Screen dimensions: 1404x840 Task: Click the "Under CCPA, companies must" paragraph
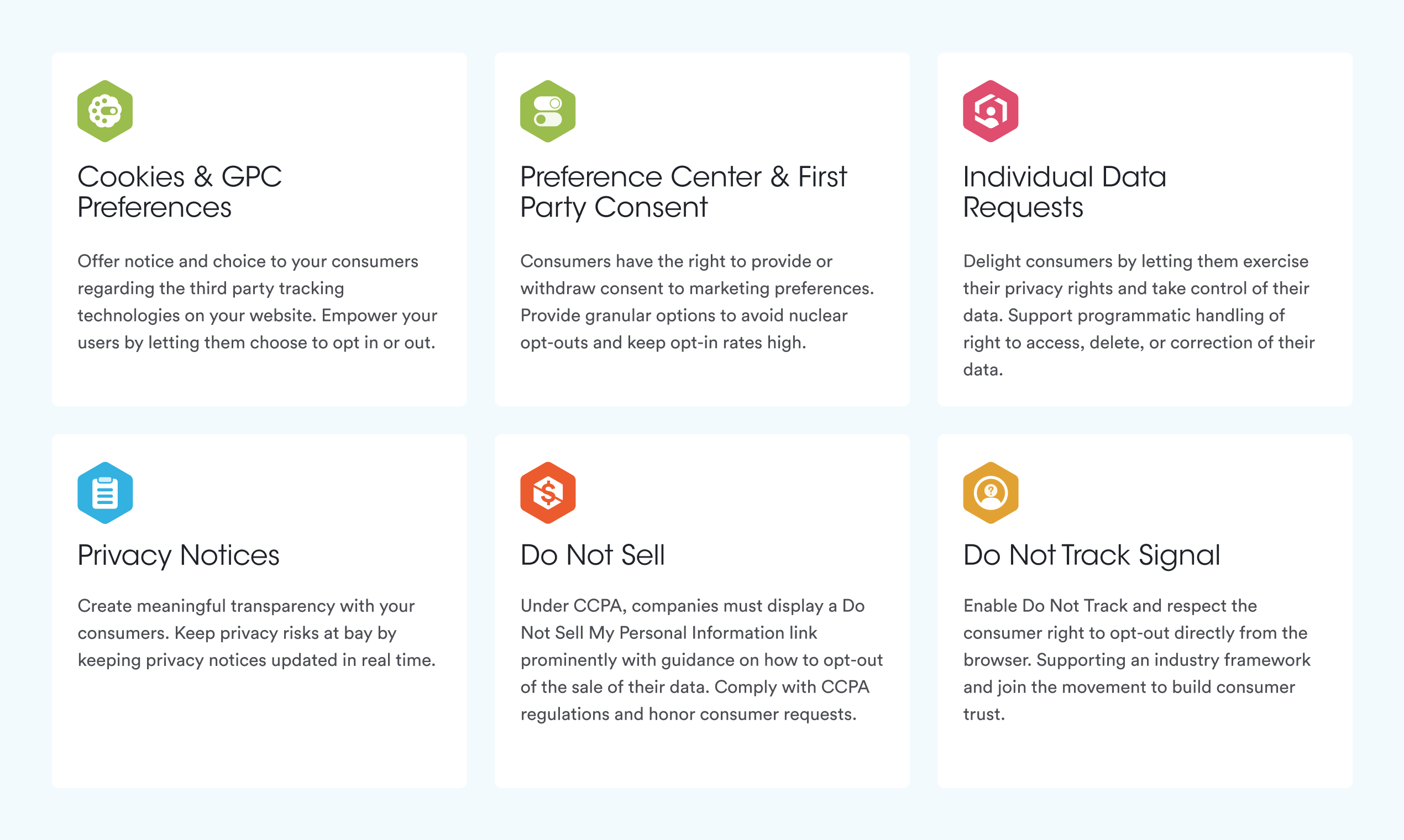pyautogui.click(x=701, y=659)
